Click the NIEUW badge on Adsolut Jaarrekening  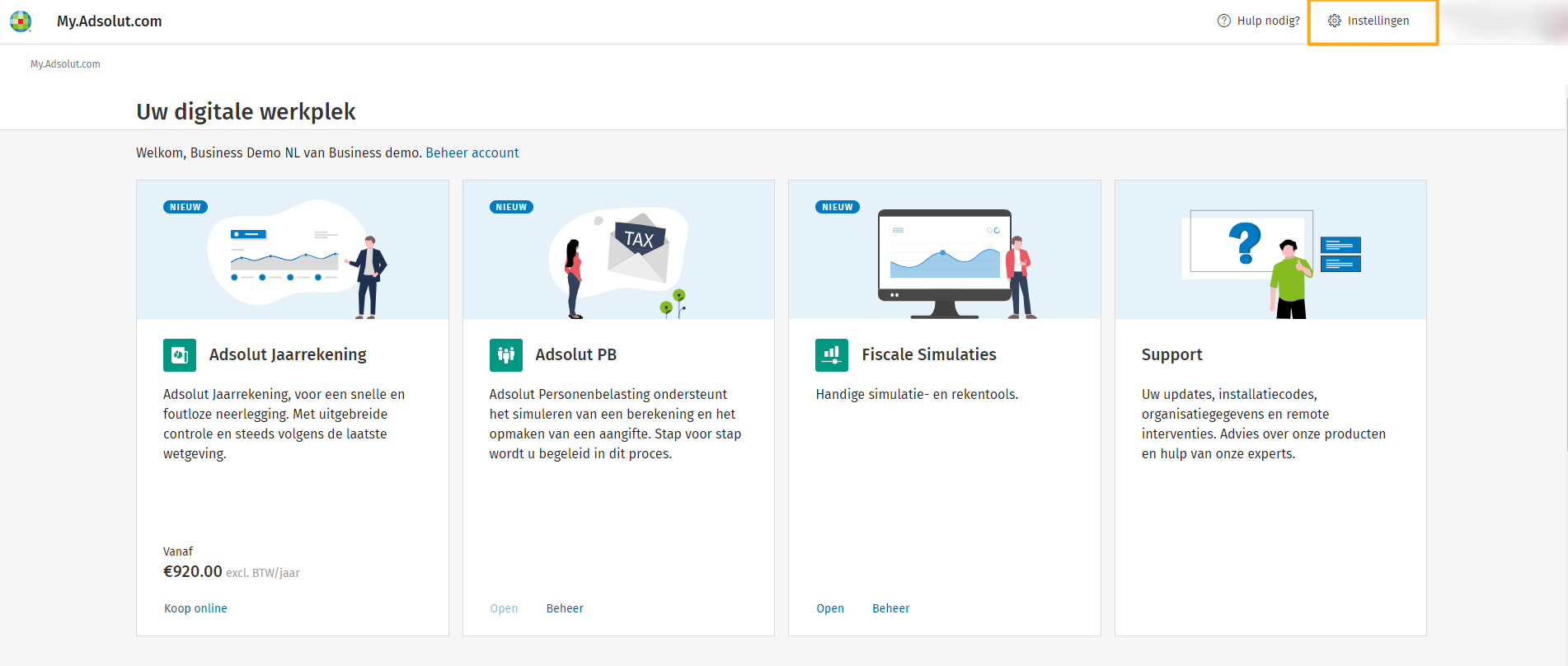pyautogui.click(x=185, y=207)
